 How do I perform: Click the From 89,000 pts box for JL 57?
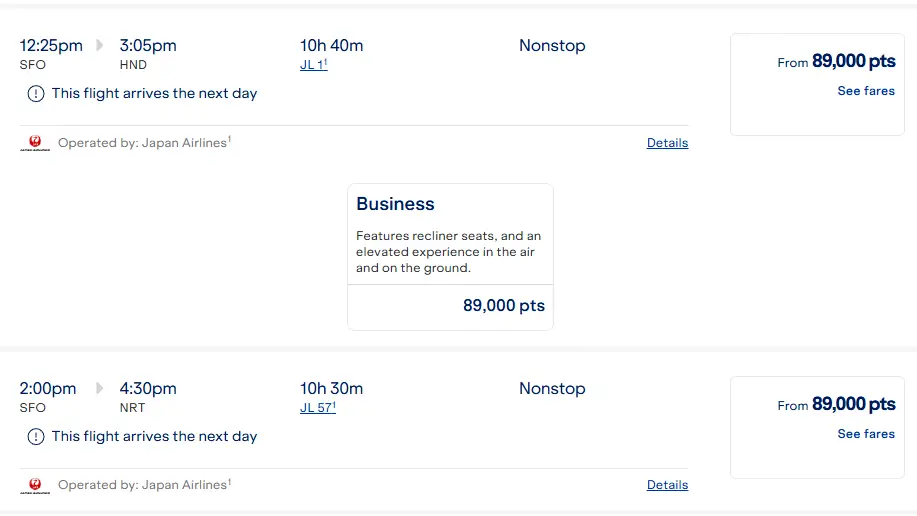click(x=817, y=427)
